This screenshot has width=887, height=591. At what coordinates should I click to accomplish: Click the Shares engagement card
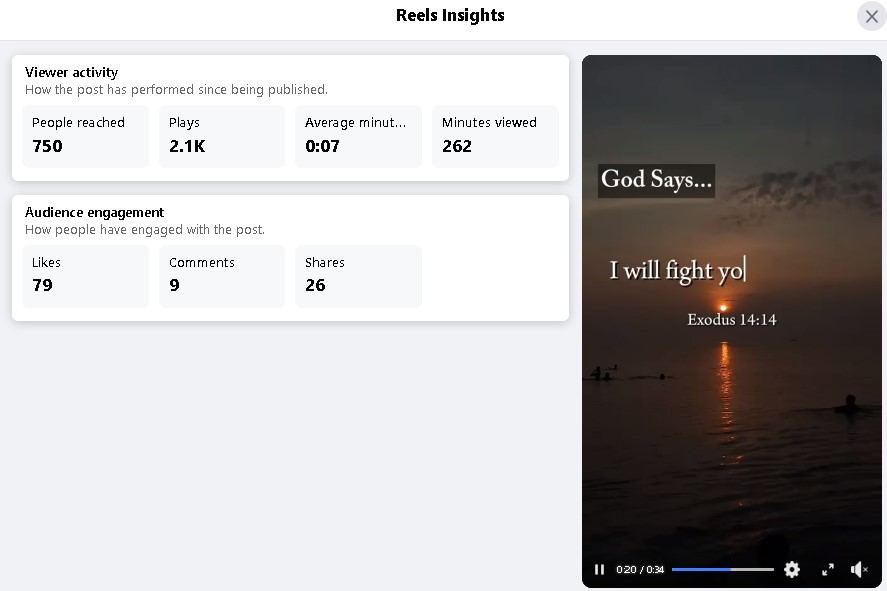click(x=358, y=276)
